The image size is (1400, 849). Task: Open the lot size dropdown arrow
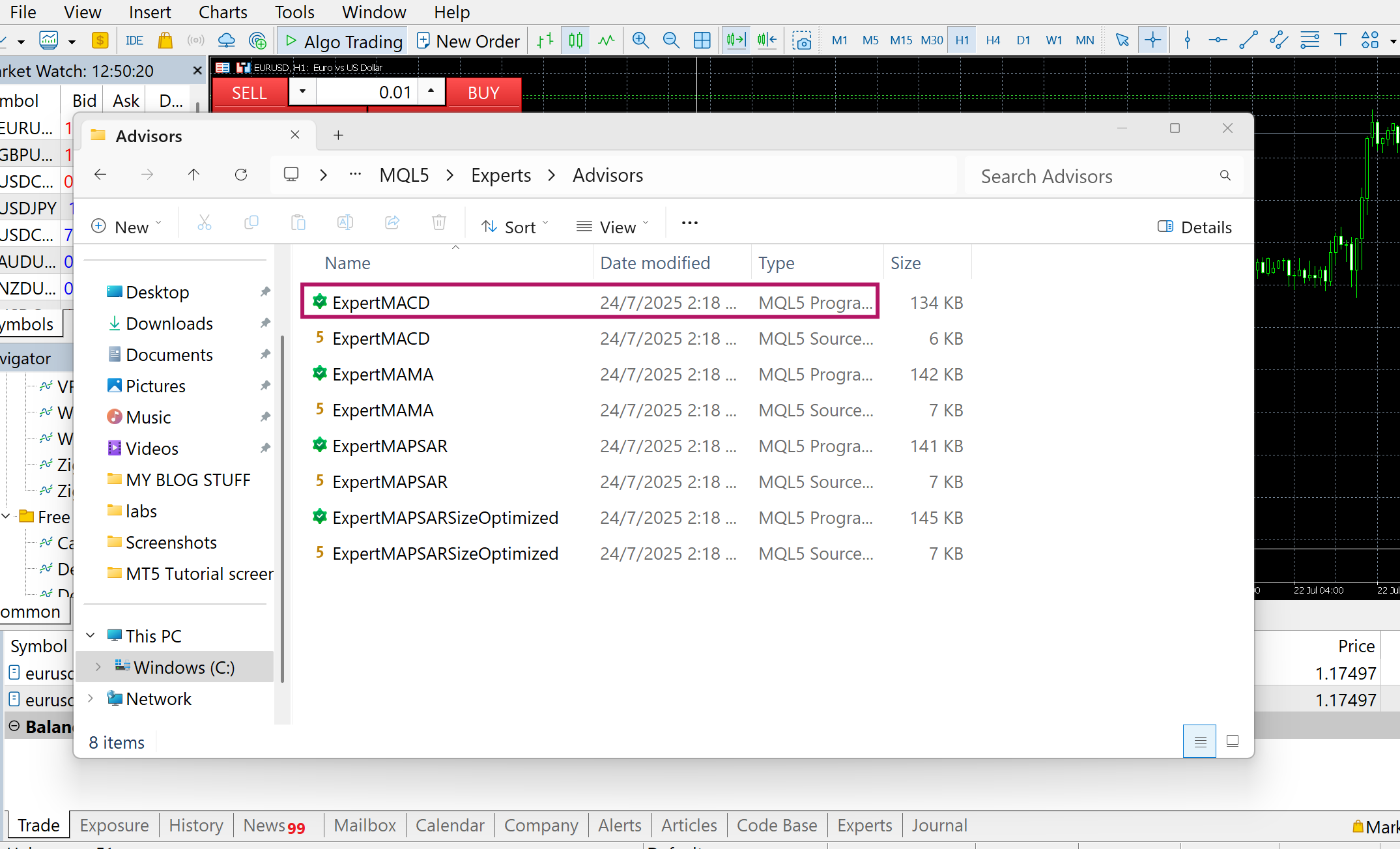[x=302, y=91]
